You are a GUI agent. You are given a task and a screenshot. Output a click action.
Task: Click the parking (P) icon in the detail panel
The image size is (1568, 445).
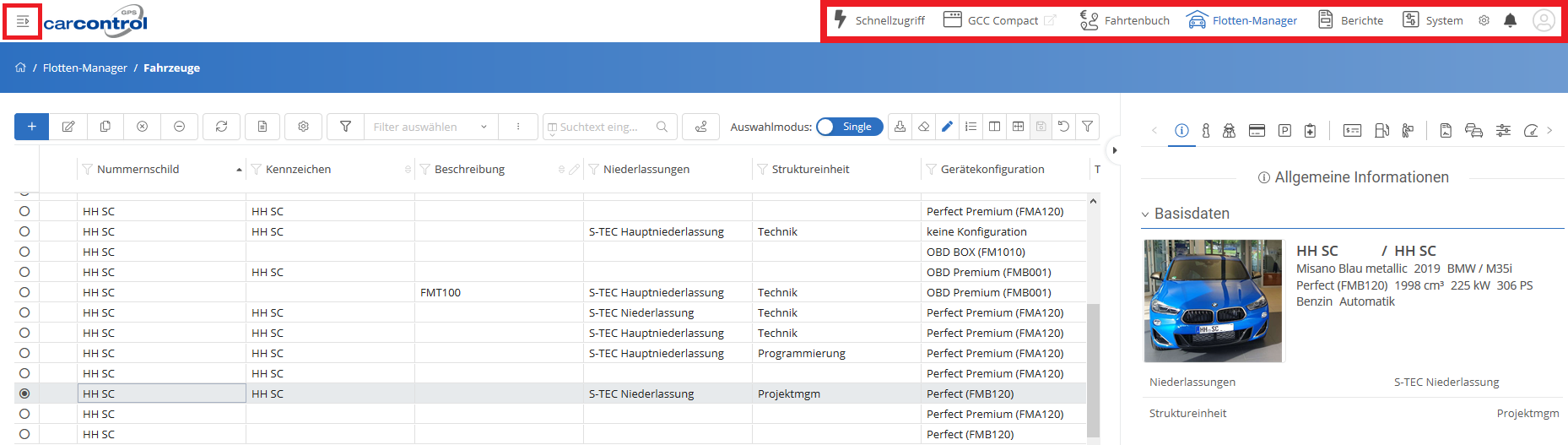pyautogui.click(x=1284, y=130)
